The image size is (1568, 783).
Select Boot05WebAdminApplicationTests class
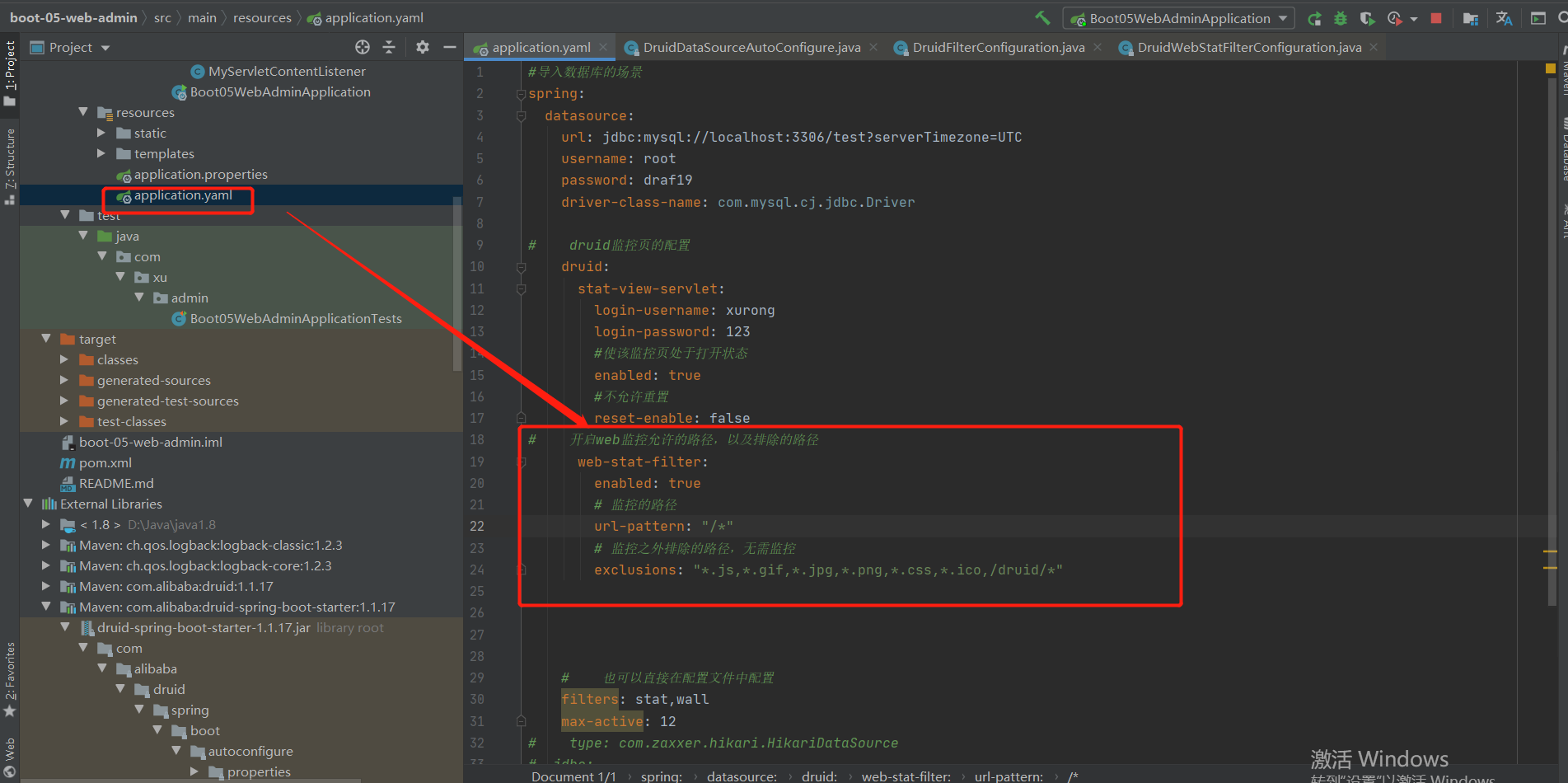click(295, 319)
